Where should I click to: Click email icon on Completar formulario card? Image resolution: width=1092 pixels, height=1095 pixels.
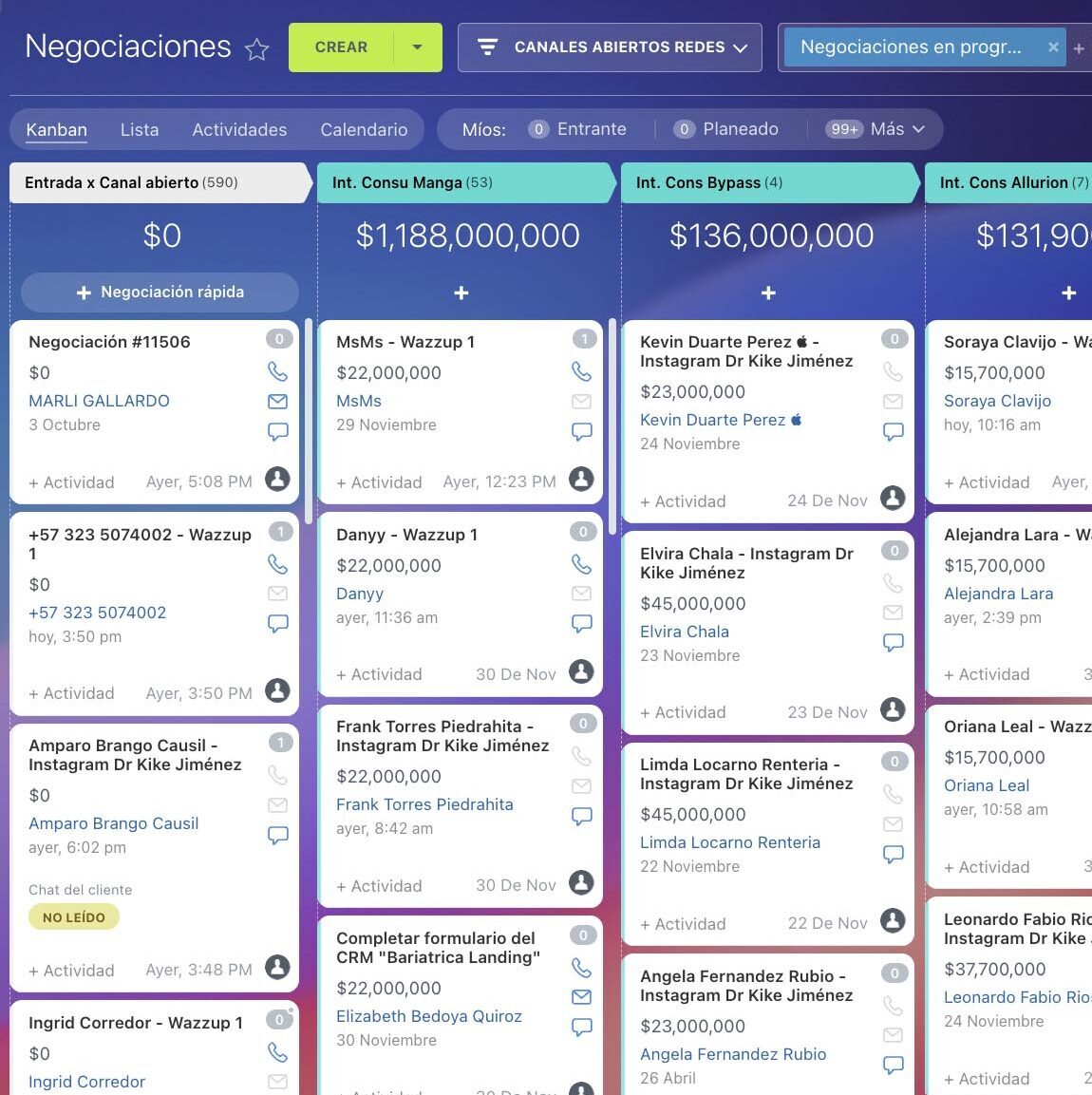[581, 997]
